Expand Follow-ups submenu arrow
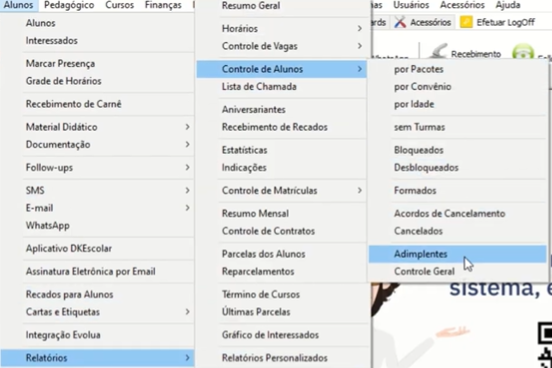The width and height of the screenshot is (552, 368). (x=188, y=167)
